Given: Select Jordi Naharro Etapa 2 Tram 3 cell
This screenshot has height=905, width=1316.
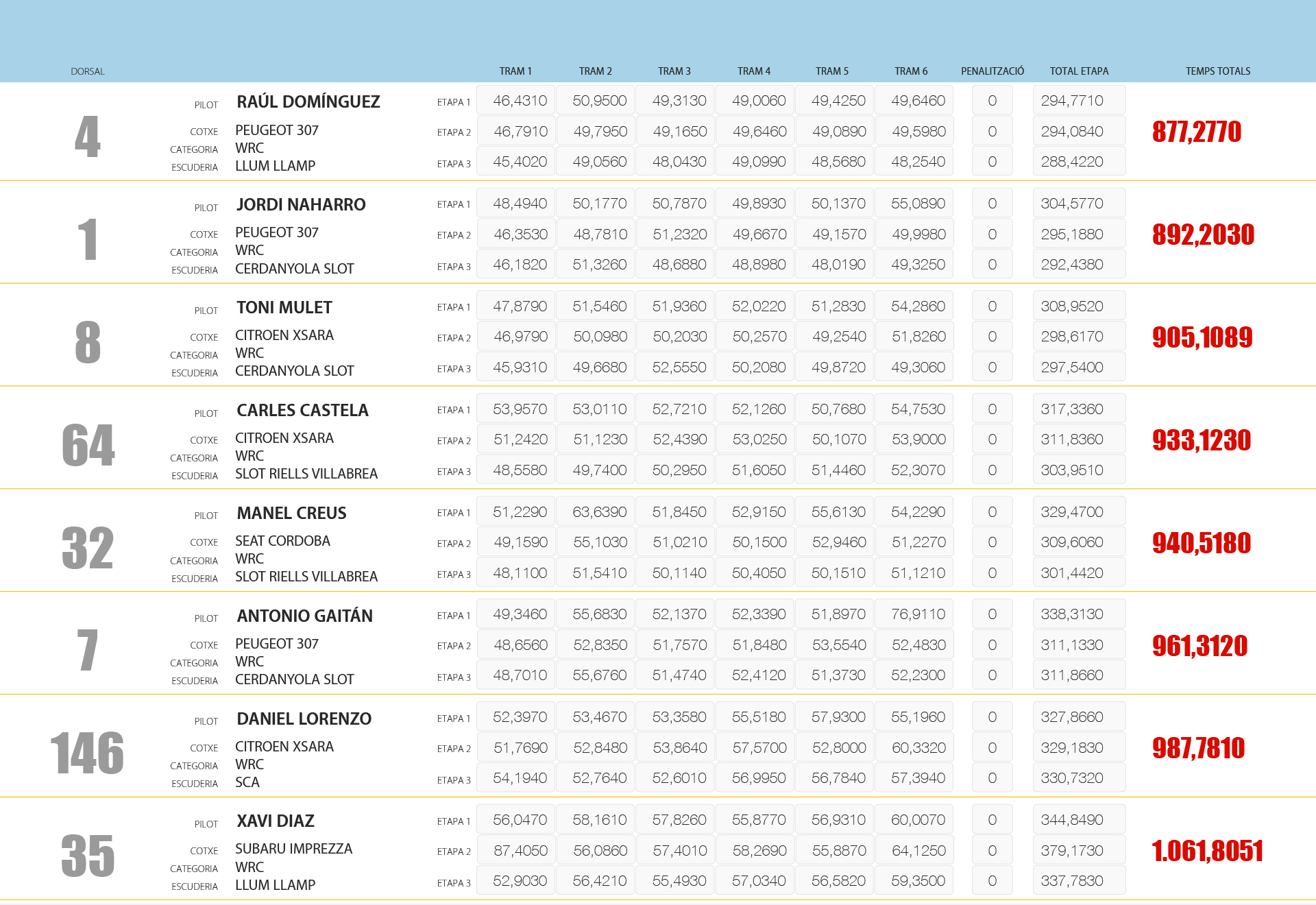Looking at the screenshot, I should point(679,234).
